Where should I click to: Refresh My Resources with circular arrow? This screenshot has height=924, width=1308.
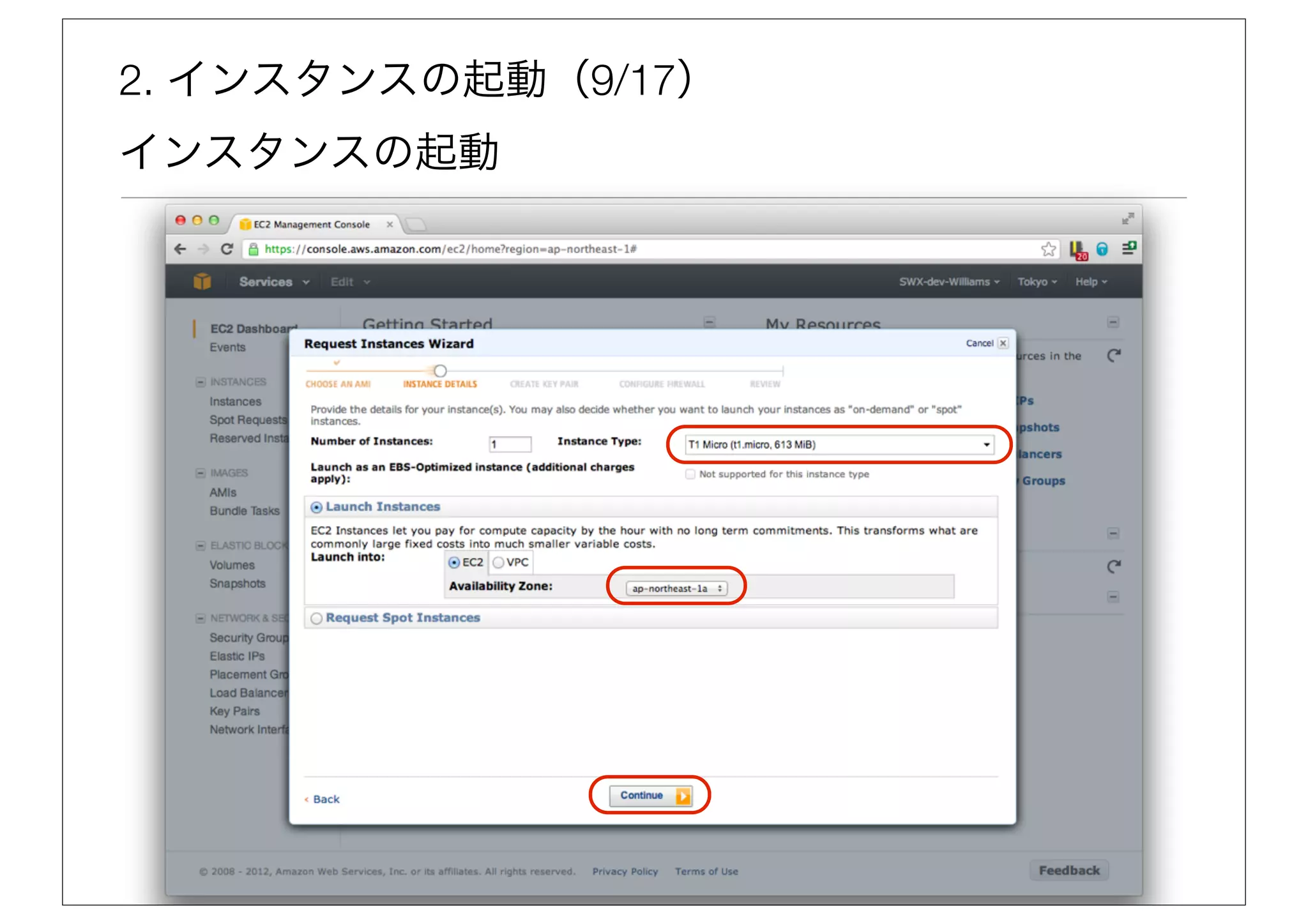coord(1114,356)
